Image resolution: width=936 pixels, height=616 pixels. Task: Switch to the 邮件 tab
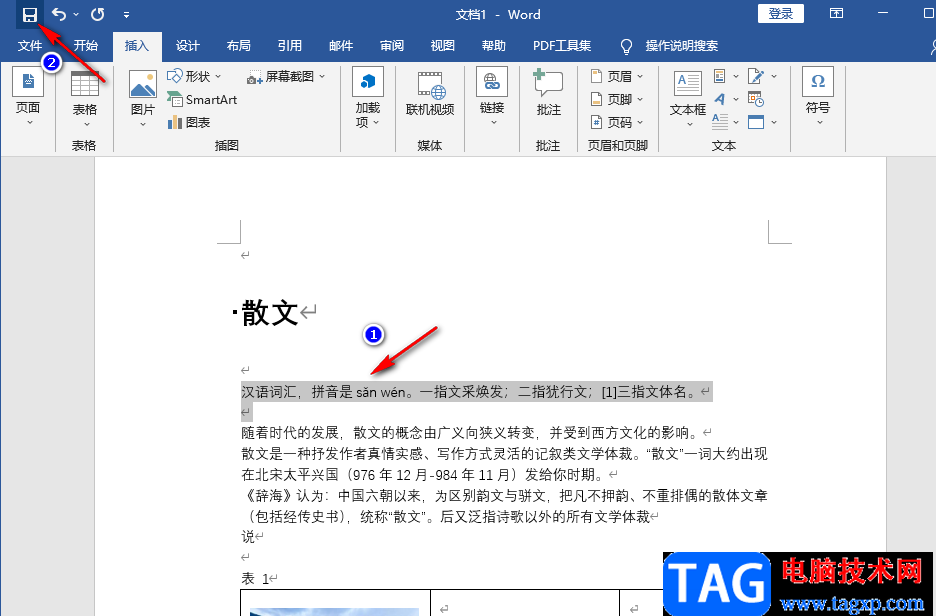341,46
